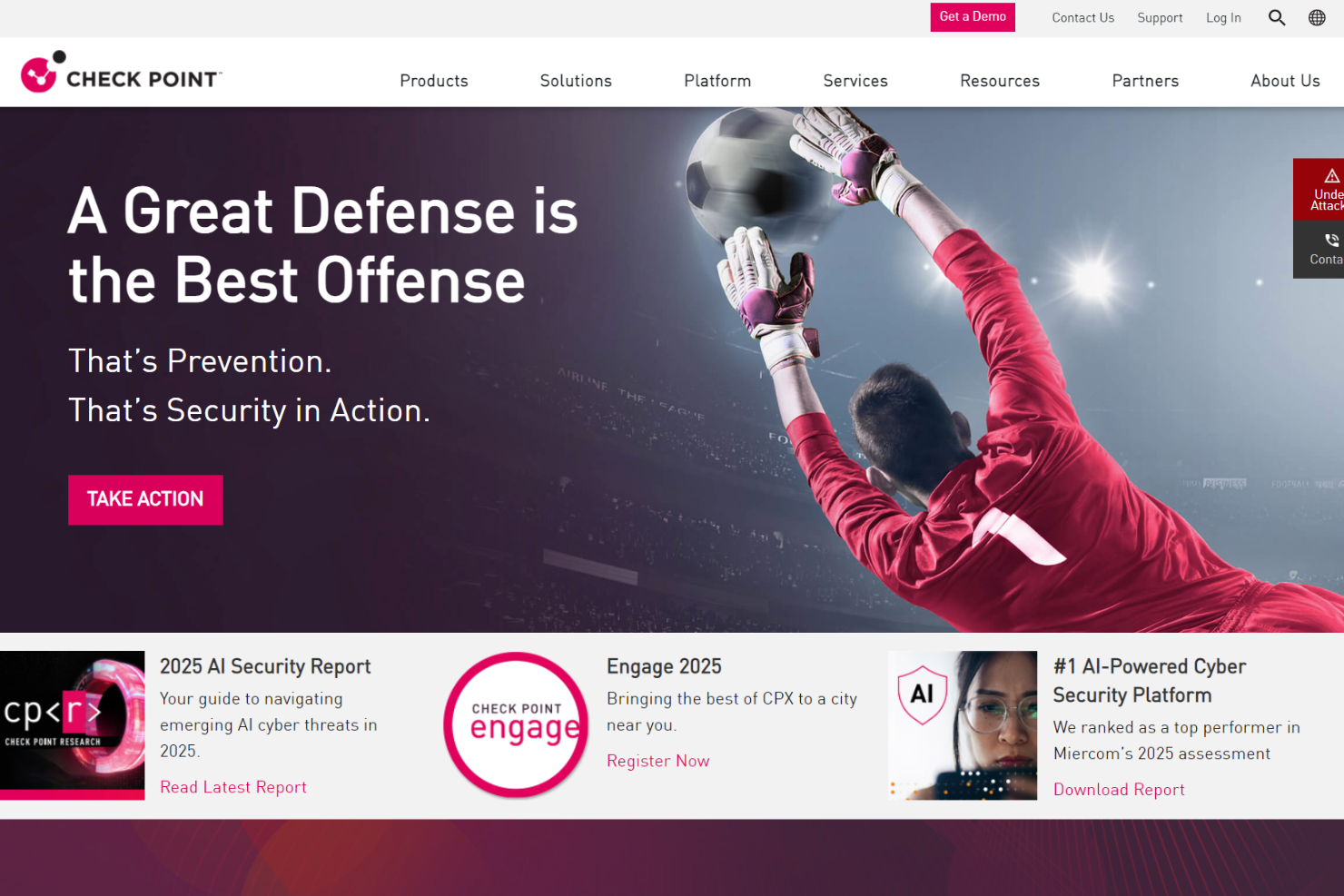Screen dimensions: 1344x896
Task: Expand the Products navigation menu
Action: coord(433,81)
